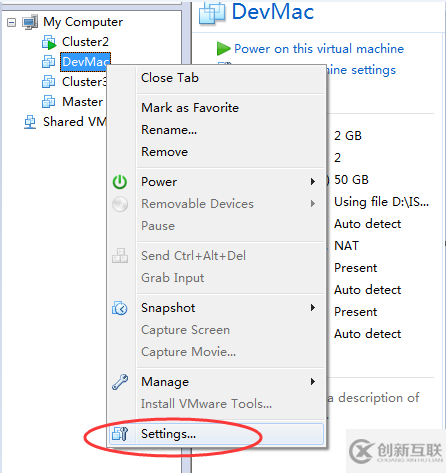
Task: Click the Shared VMs icon
Action: pyautogui.click(x=30, y=122)
